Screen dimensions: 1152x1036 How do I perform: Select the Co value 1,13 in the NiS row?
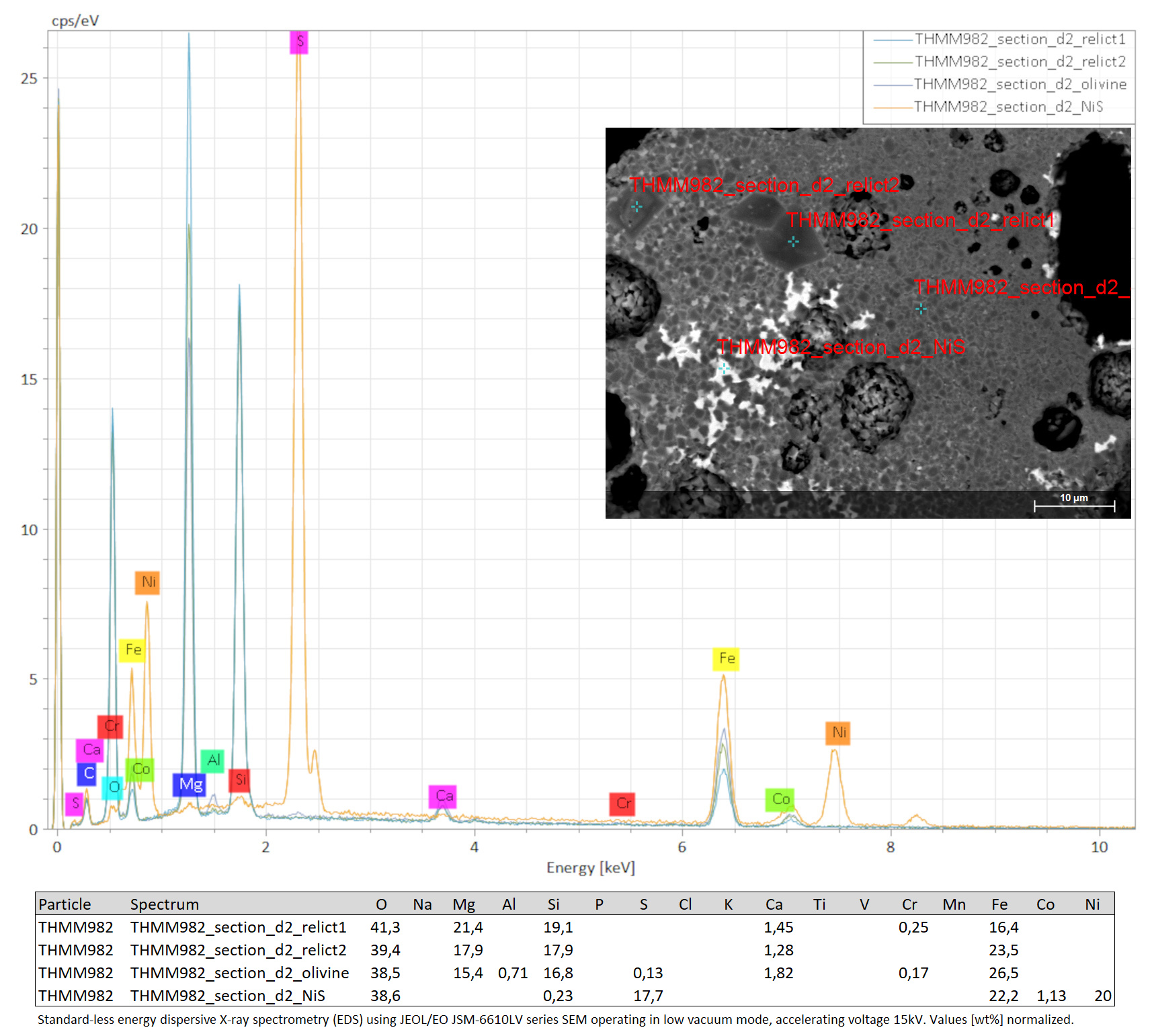click(1051, 996)
